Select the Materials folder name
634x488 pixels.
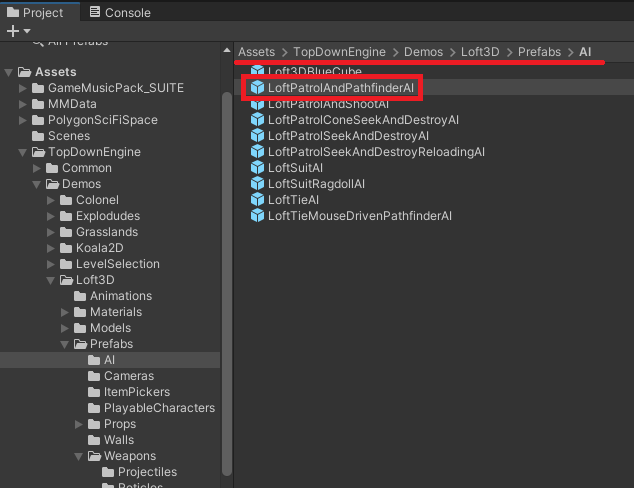tap(116, 312)
